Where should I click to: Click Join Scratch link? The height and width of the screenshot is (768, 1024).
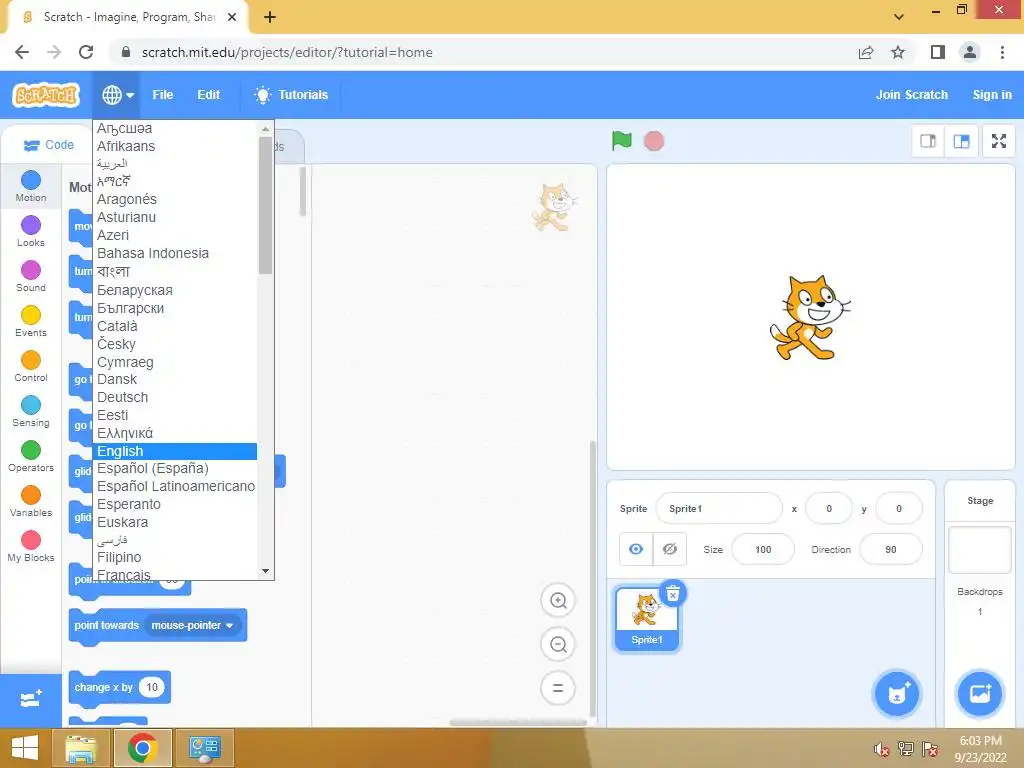[x=912, y=95]
